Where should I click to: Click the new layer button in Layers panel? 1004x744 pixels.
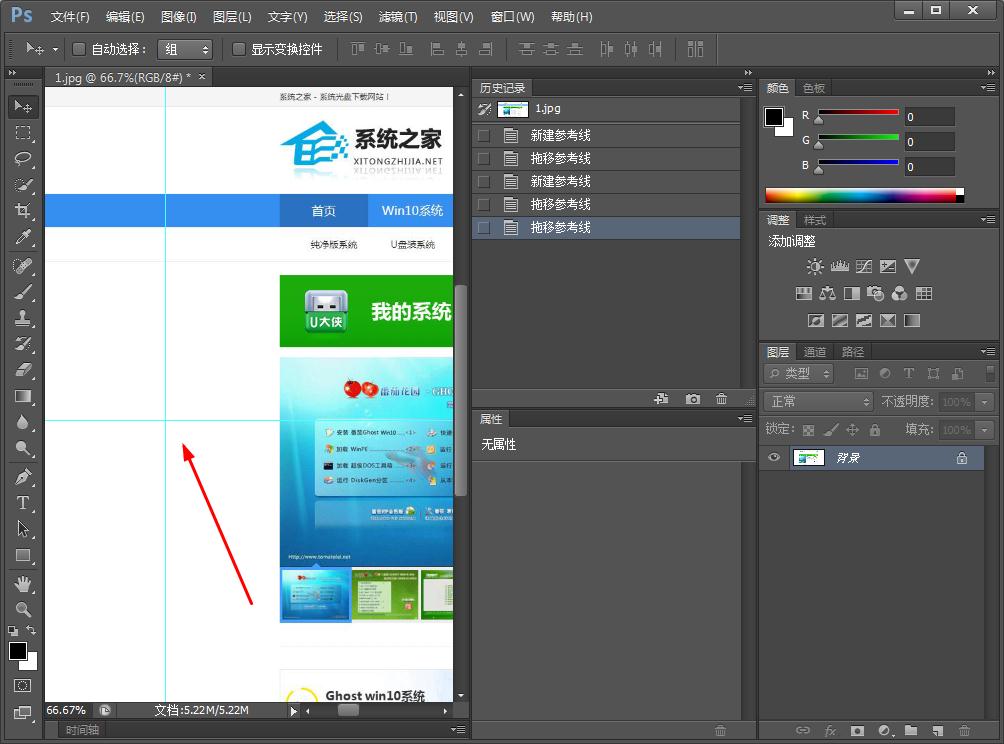937,731
